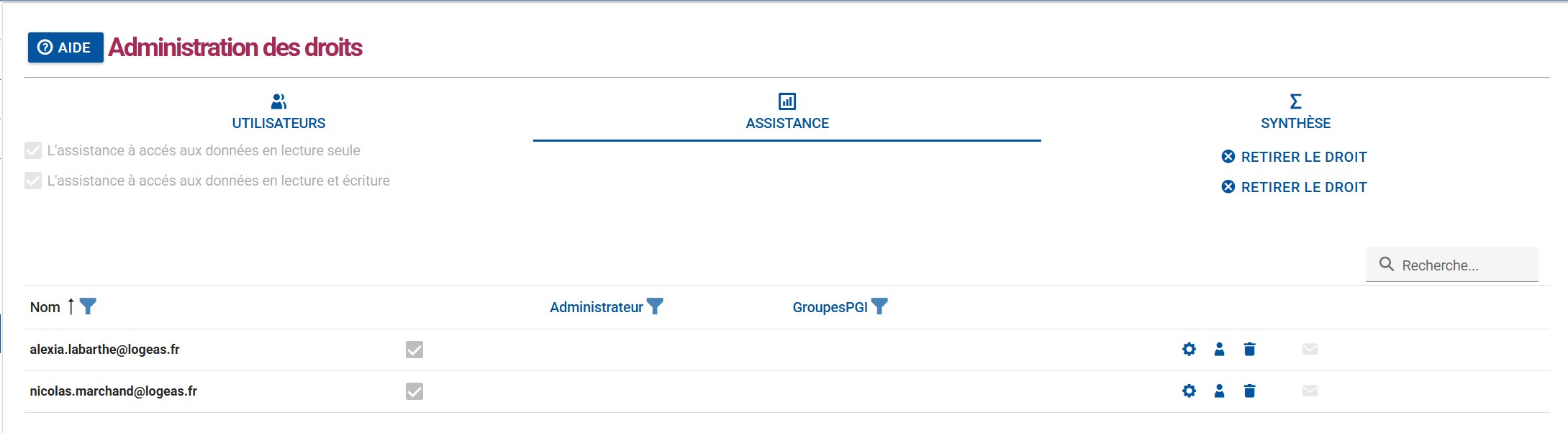The width and height of the screenshot is (1568, 433).
Task: Open the Administrateur column filter
Action: tap(655, 307)
